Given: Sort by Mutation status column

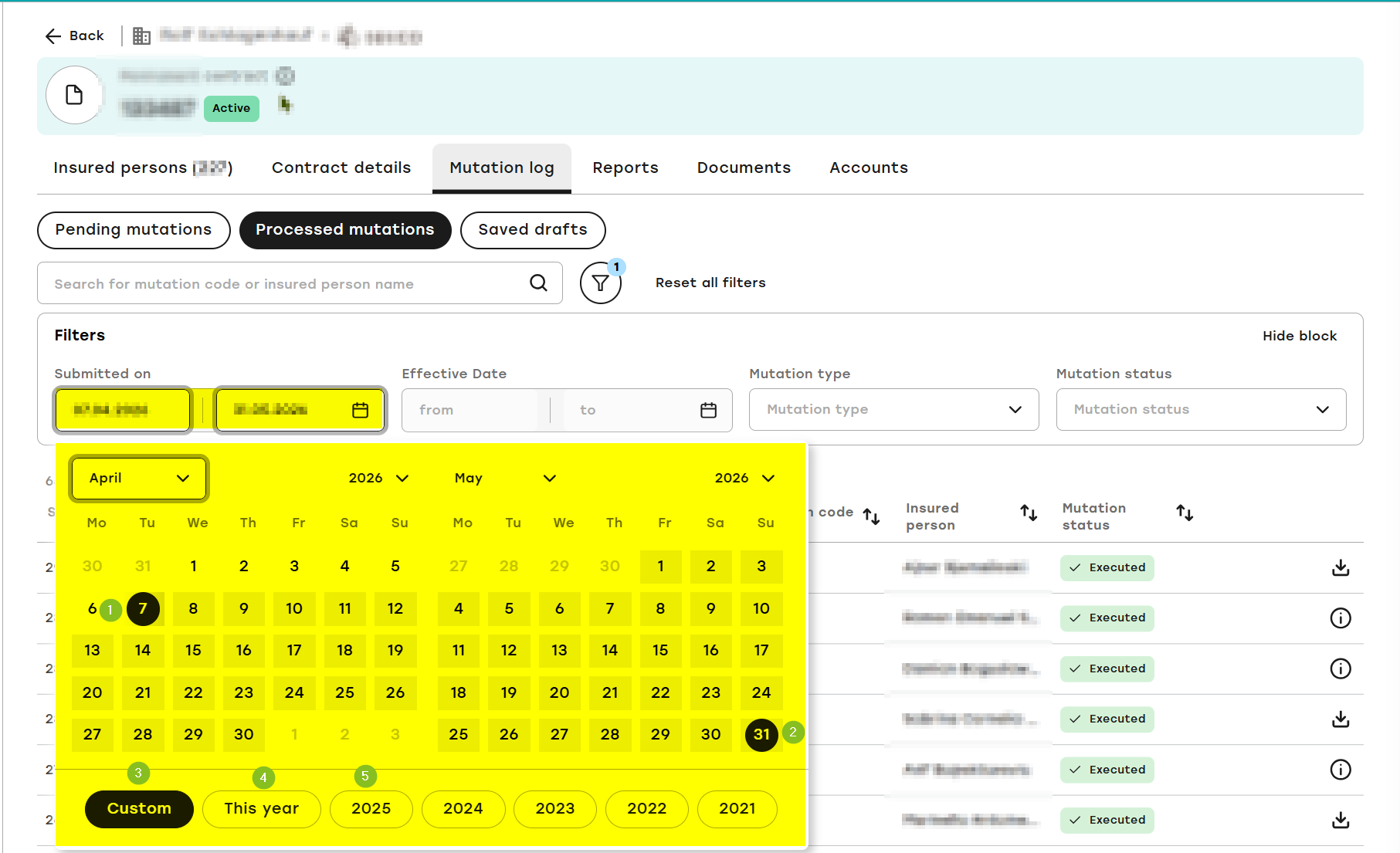Looking at the screenshot, I should pyautogui.click(x=1185, y=513).
